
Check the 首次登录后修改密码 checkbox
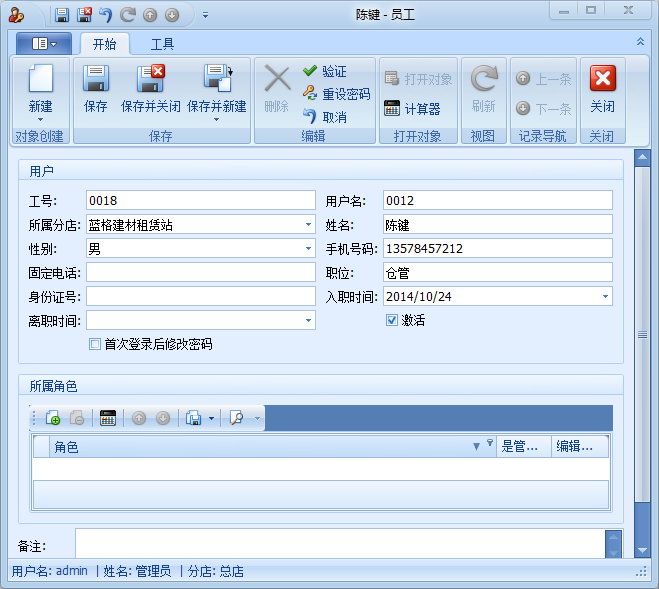pos(95,344)
